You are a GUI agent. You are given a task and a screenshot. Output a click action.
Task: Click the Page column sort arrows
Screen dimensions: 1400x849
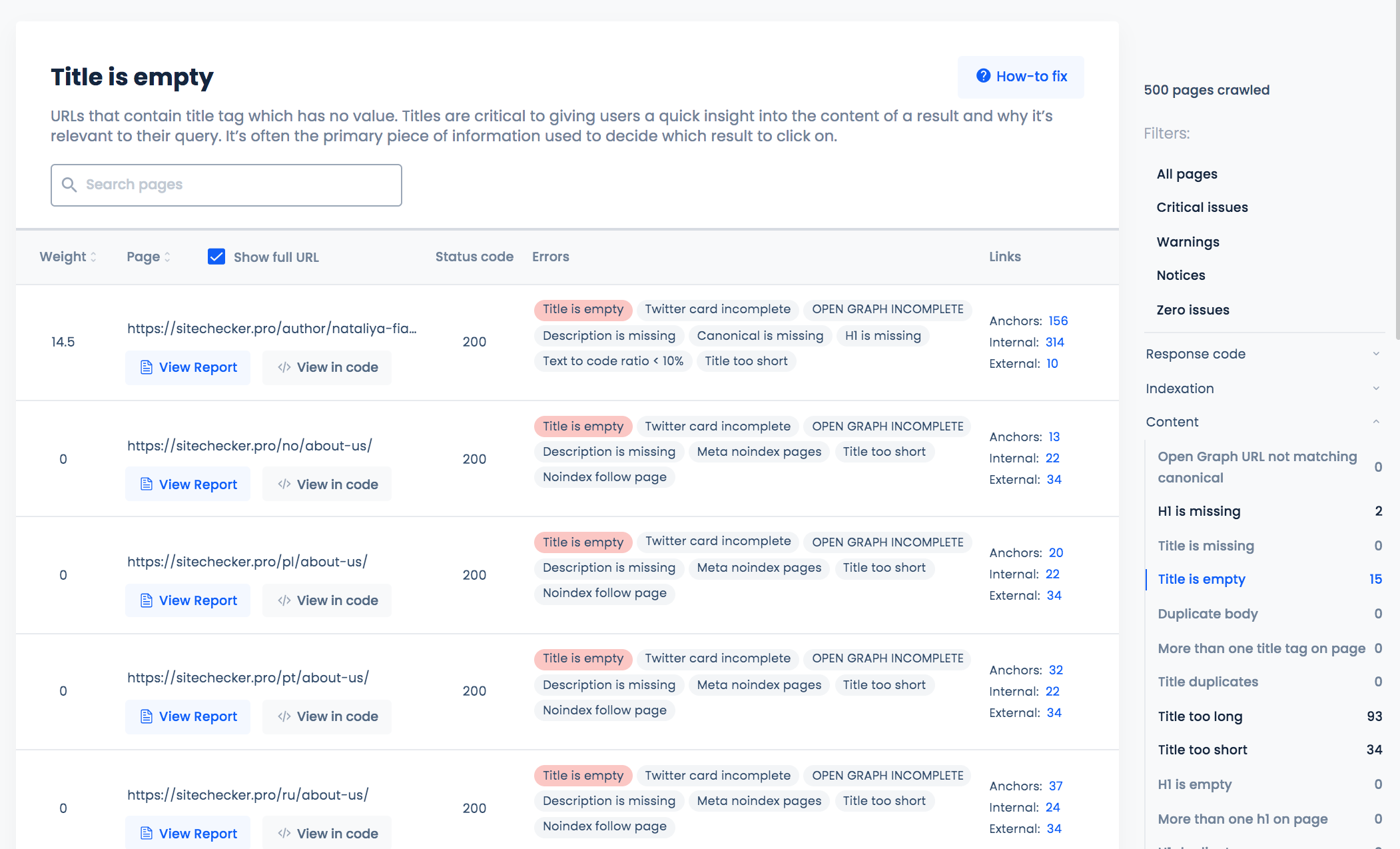(x=167, y=257)
